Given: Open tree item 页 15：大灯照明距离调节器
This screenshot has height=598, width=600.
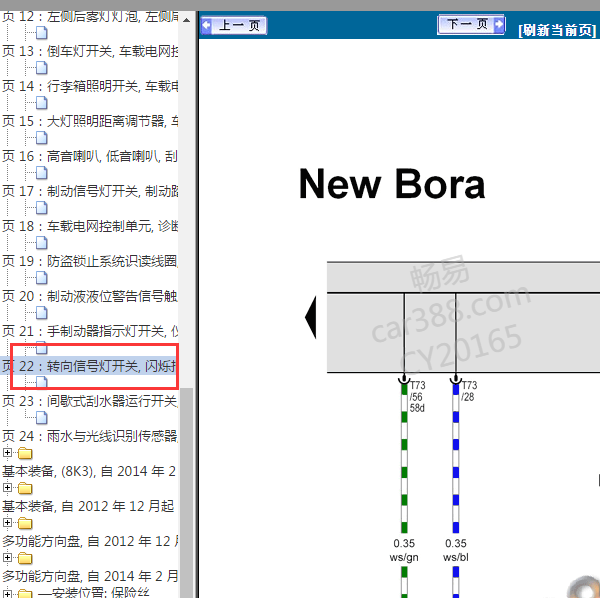Looking at the screenshot, I should (x=90, y=121).
